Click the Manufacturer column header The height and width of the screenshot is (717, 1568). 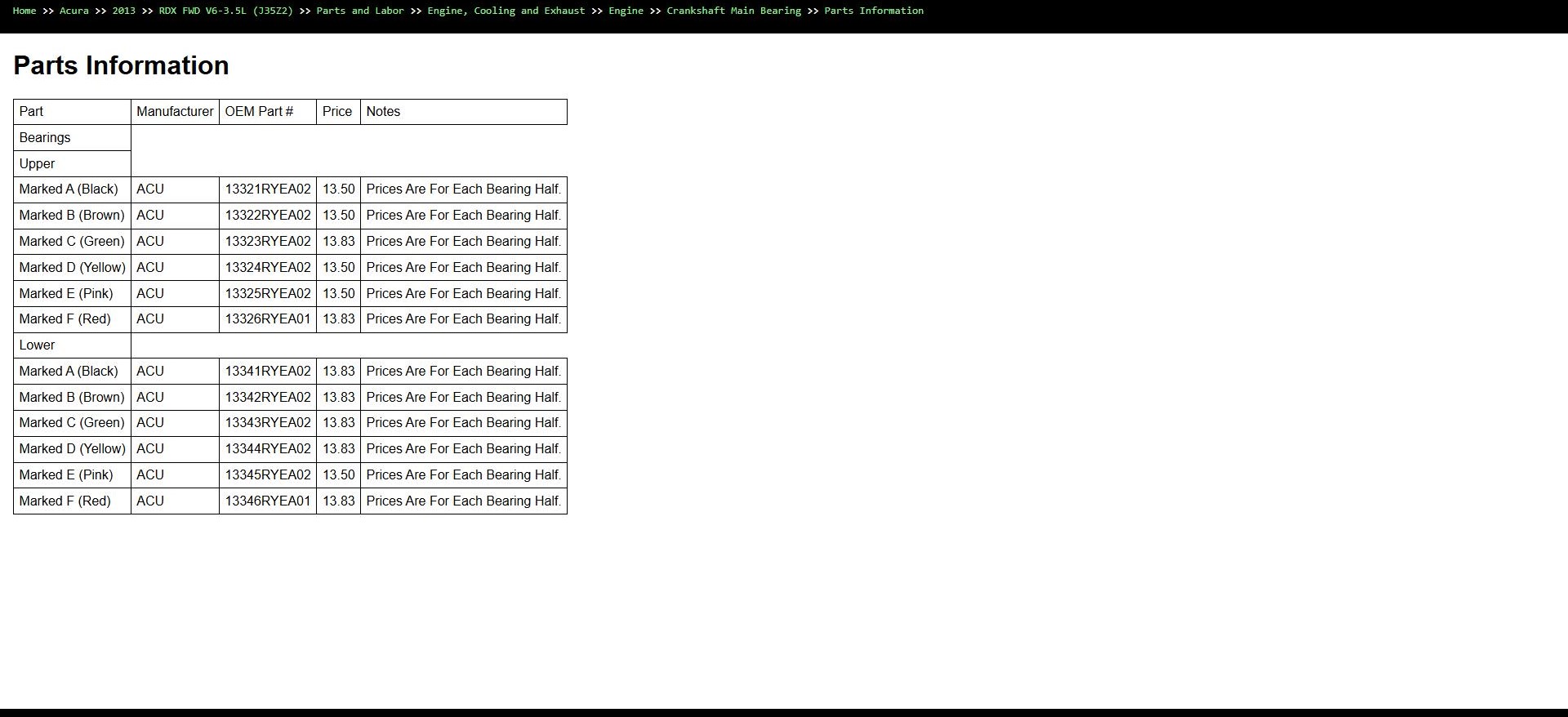tap(175, 112)
